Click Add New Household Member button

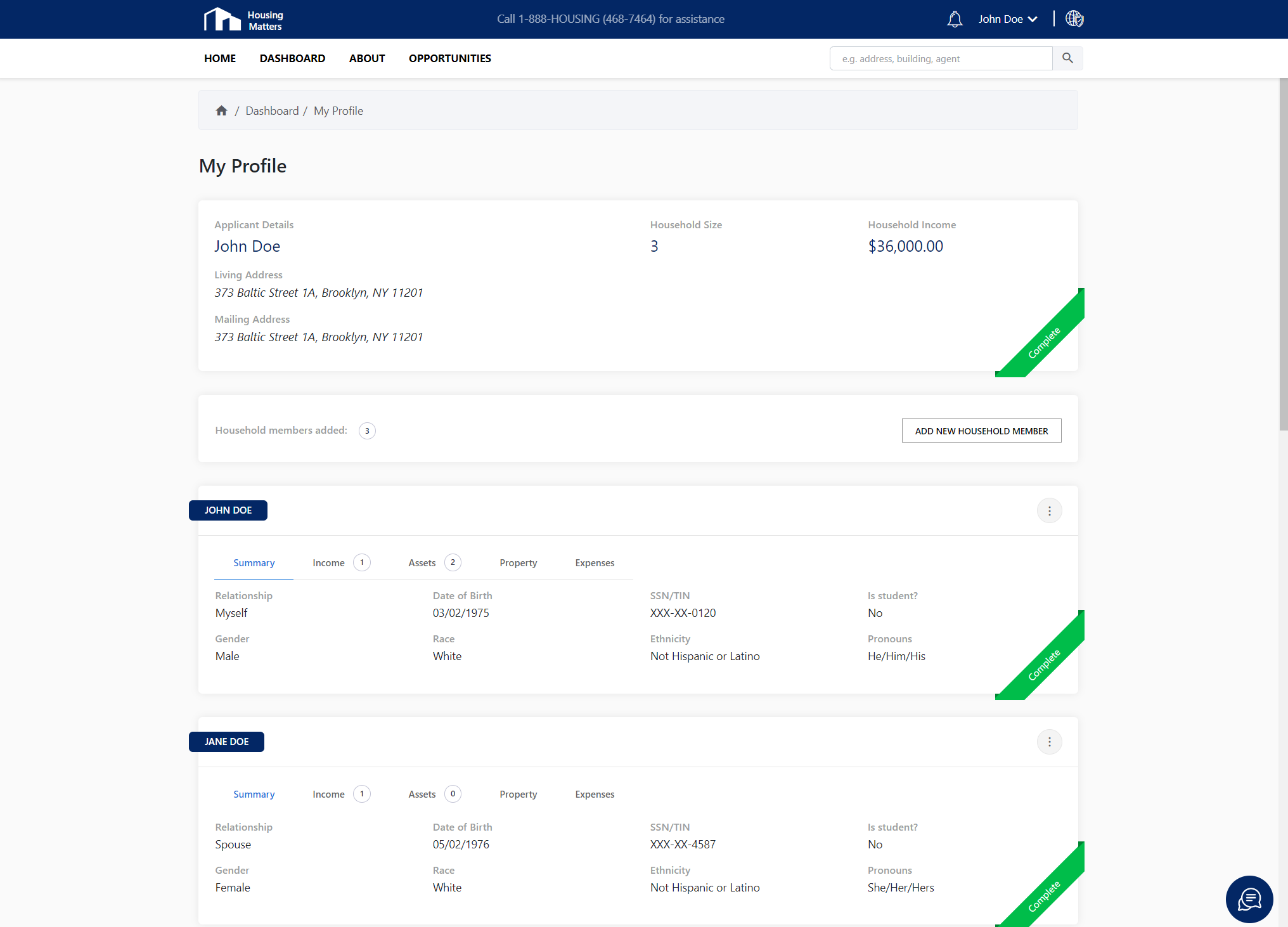coord(981,431)
